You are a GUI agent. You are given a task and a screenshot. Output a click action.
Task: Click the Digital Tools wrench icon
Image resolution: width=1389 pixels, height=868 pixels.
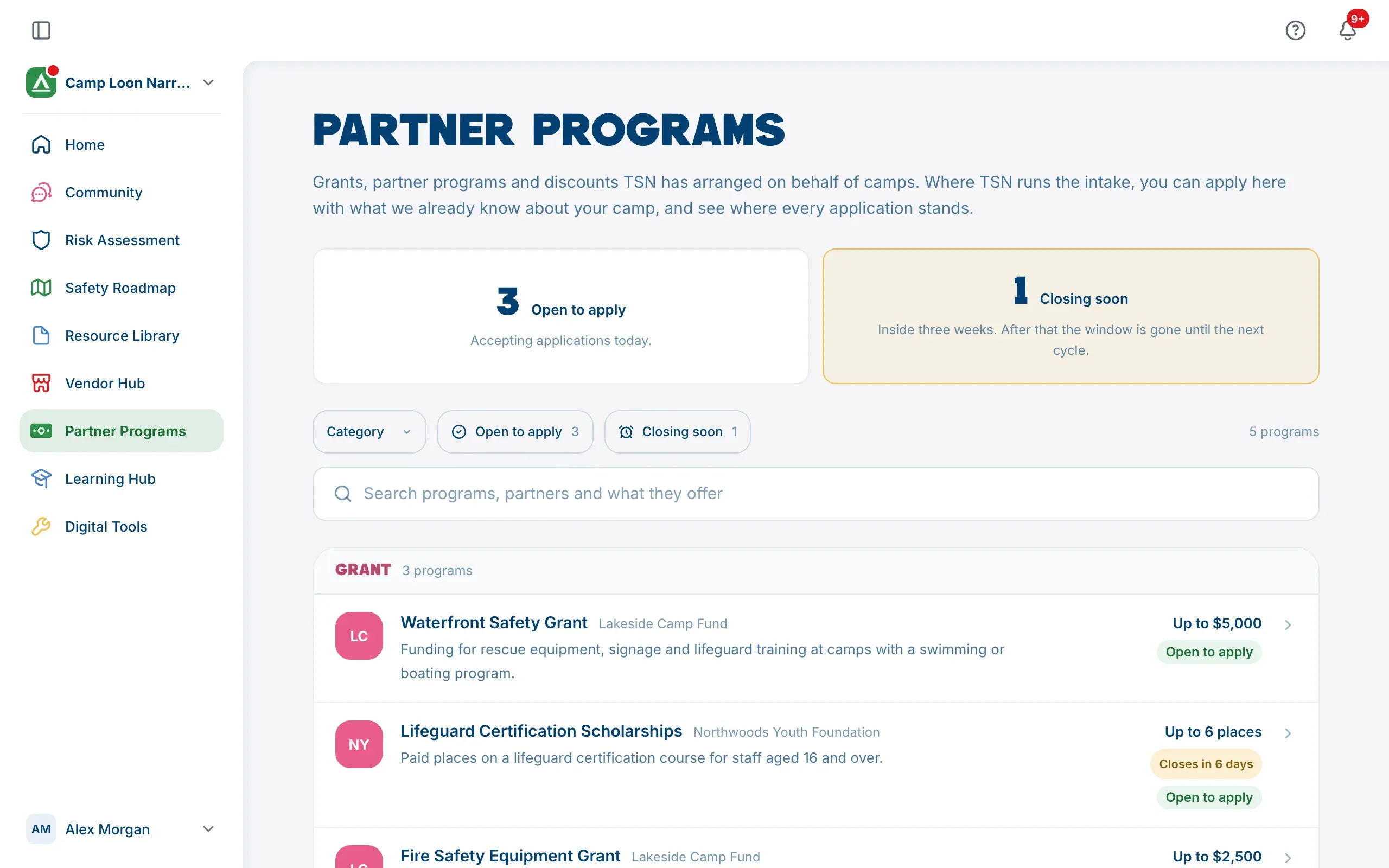pyautogui.click(x=41, y=526)
